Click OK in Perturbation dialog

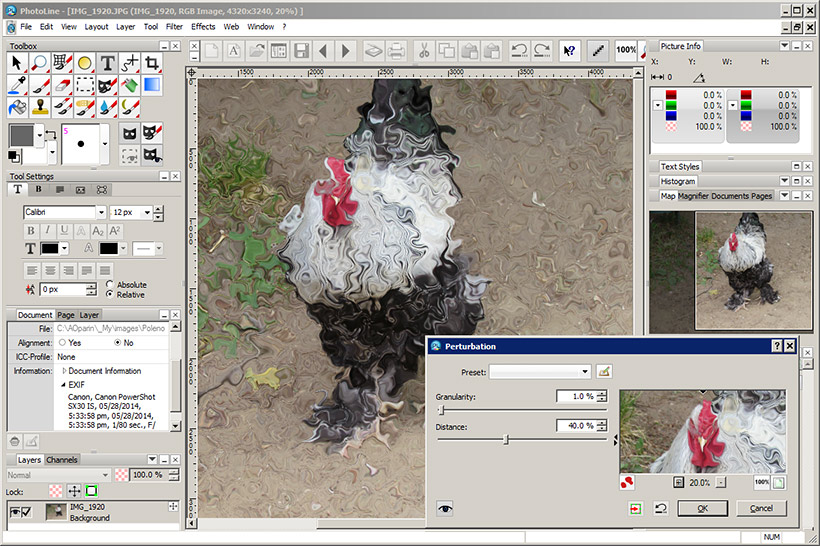[x=702, y=508]
